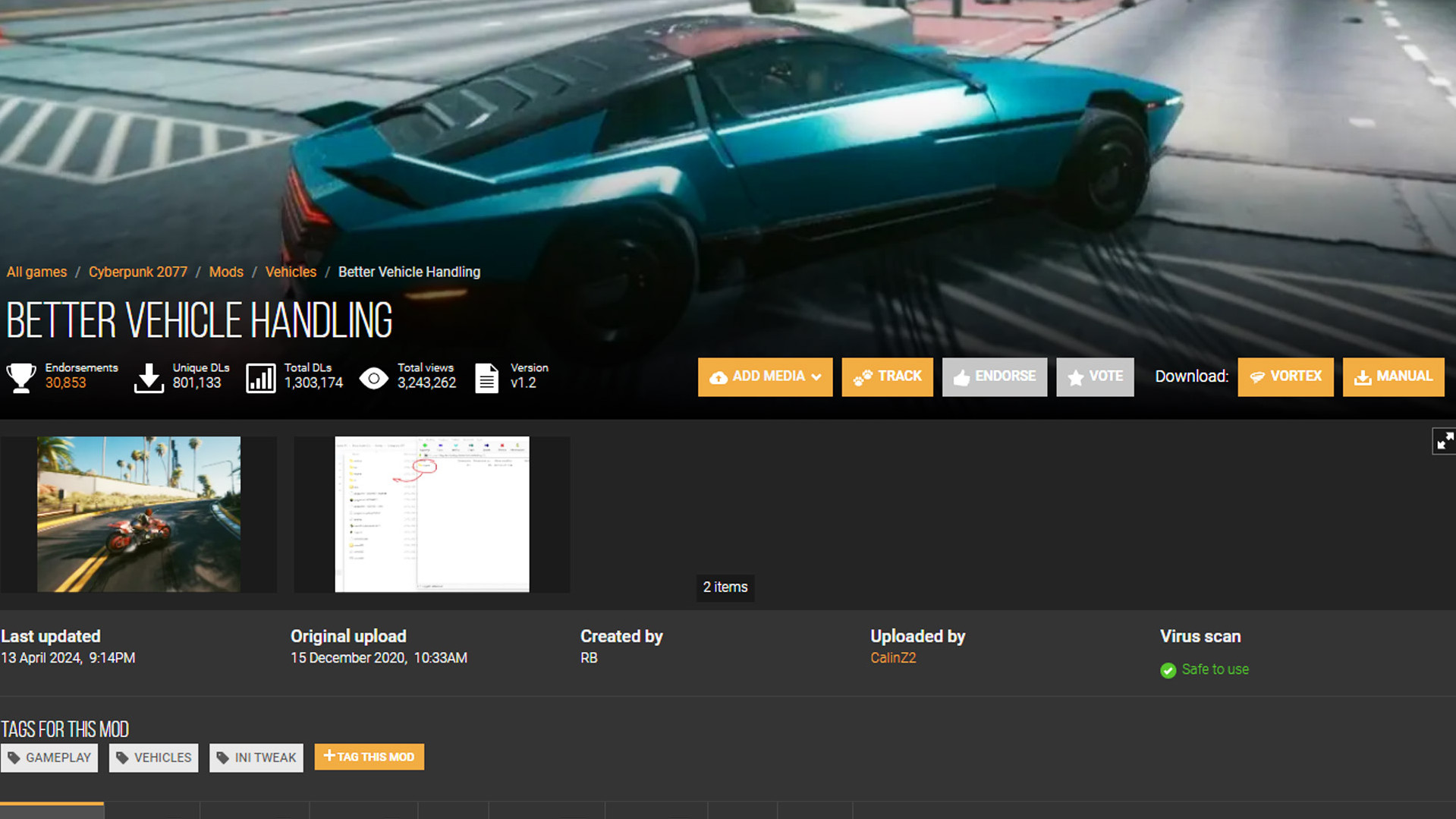Click Tag This Mod button

[x=370, y=757]
